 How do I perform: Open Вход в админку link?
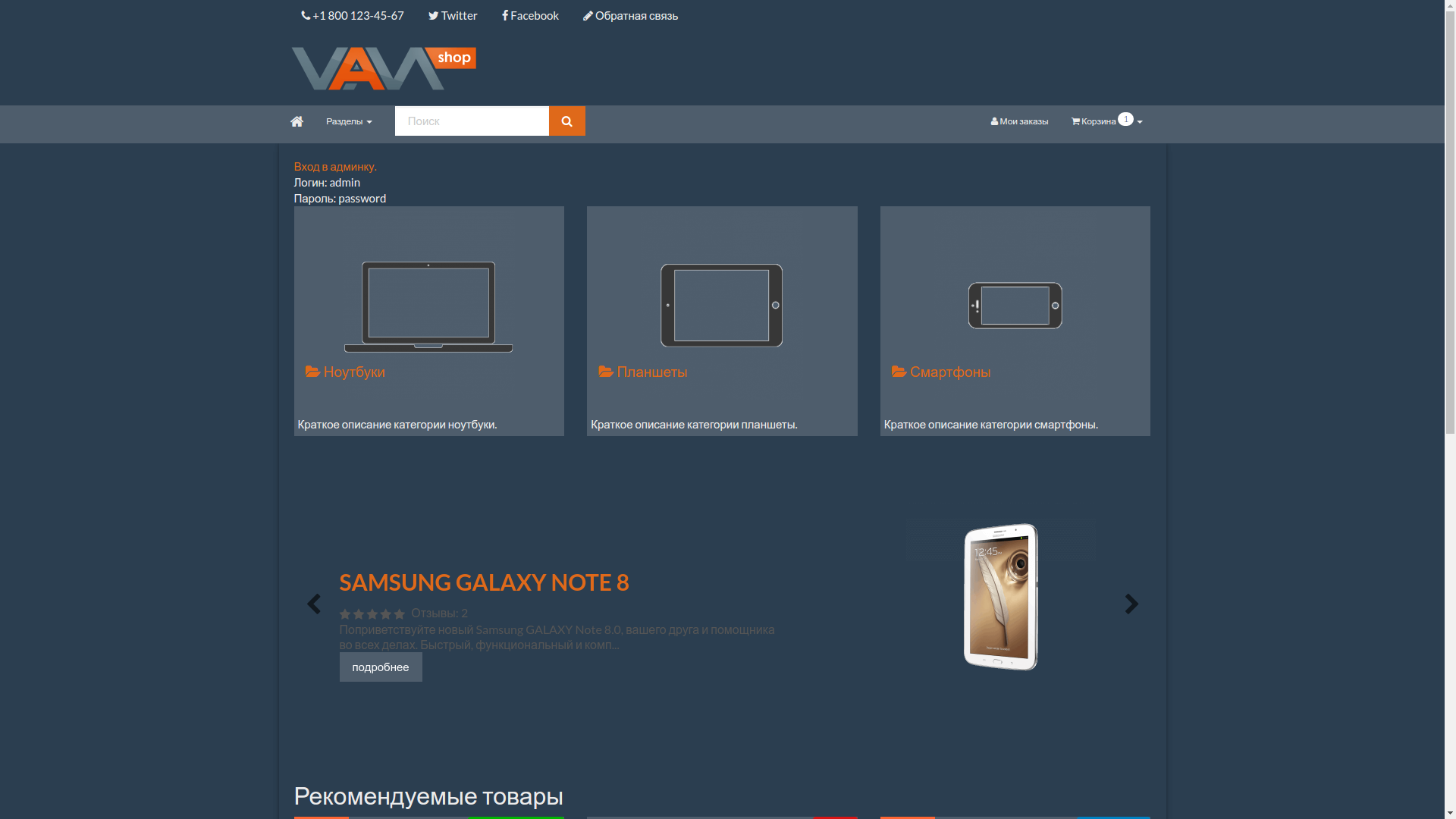[x=335, y=166]
